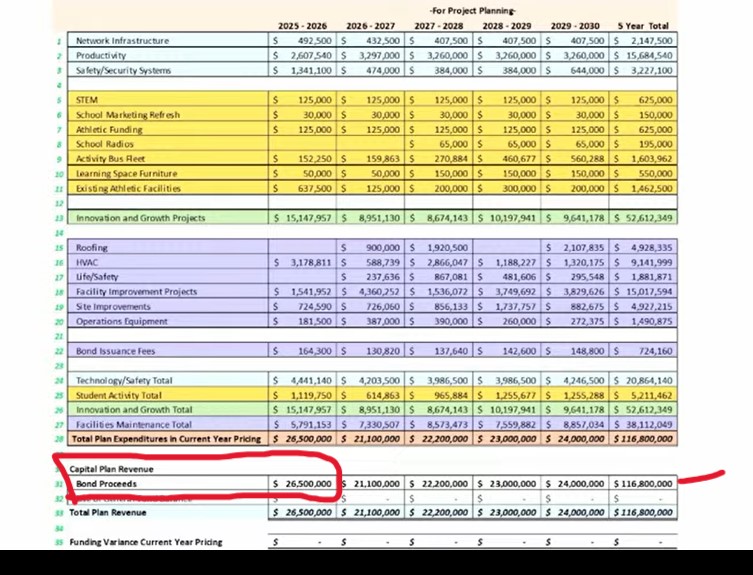Click Bond Issuance Fees 164,300 cell

tap(303, 351)
